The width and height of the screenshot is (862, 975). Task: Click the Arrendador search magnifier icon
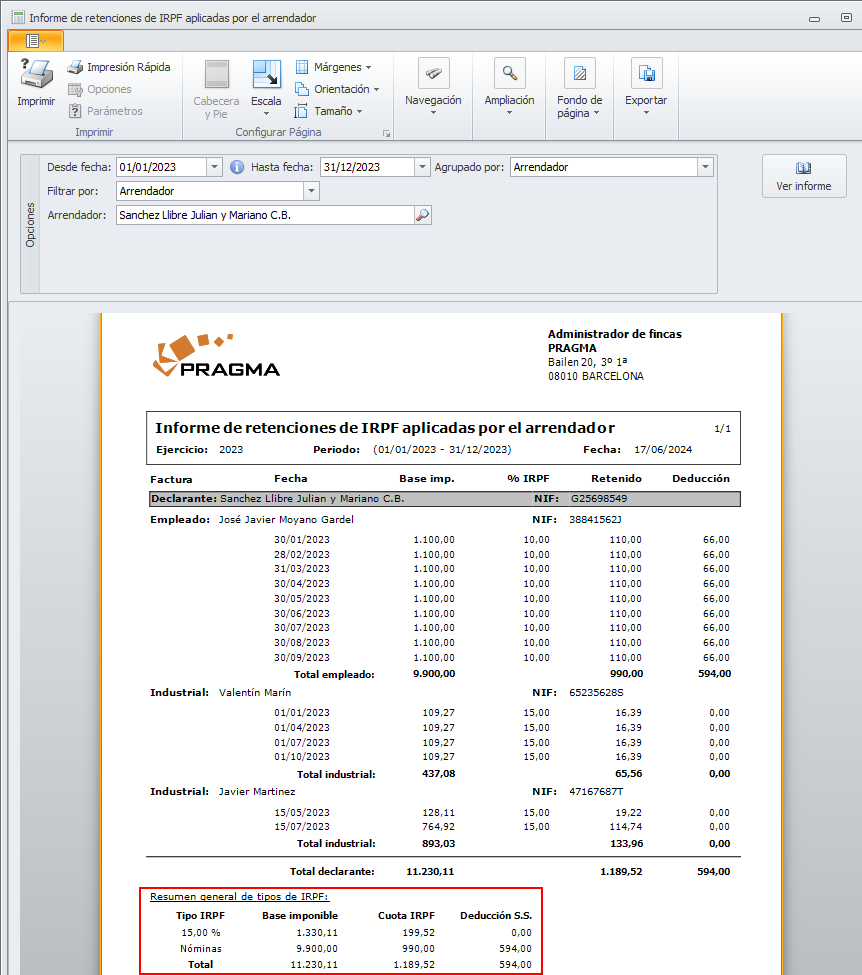[422, 215]
